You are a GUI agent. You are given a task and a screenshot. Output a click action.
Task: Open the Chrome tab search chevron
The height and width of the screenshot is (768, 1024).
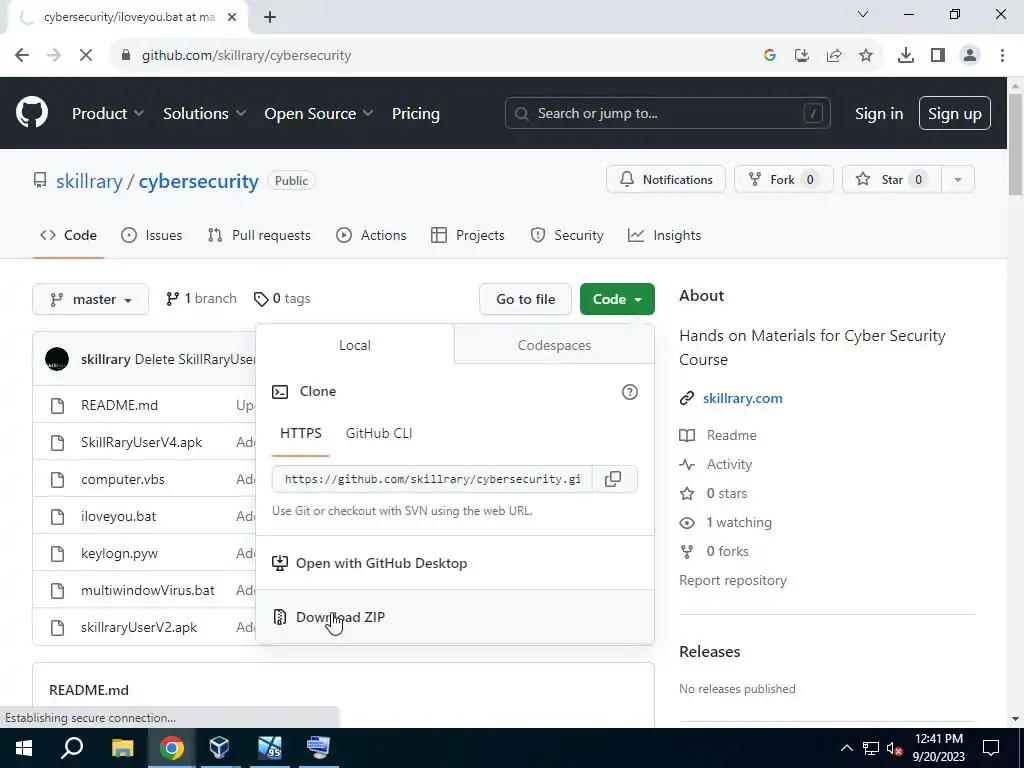point(863,14)
